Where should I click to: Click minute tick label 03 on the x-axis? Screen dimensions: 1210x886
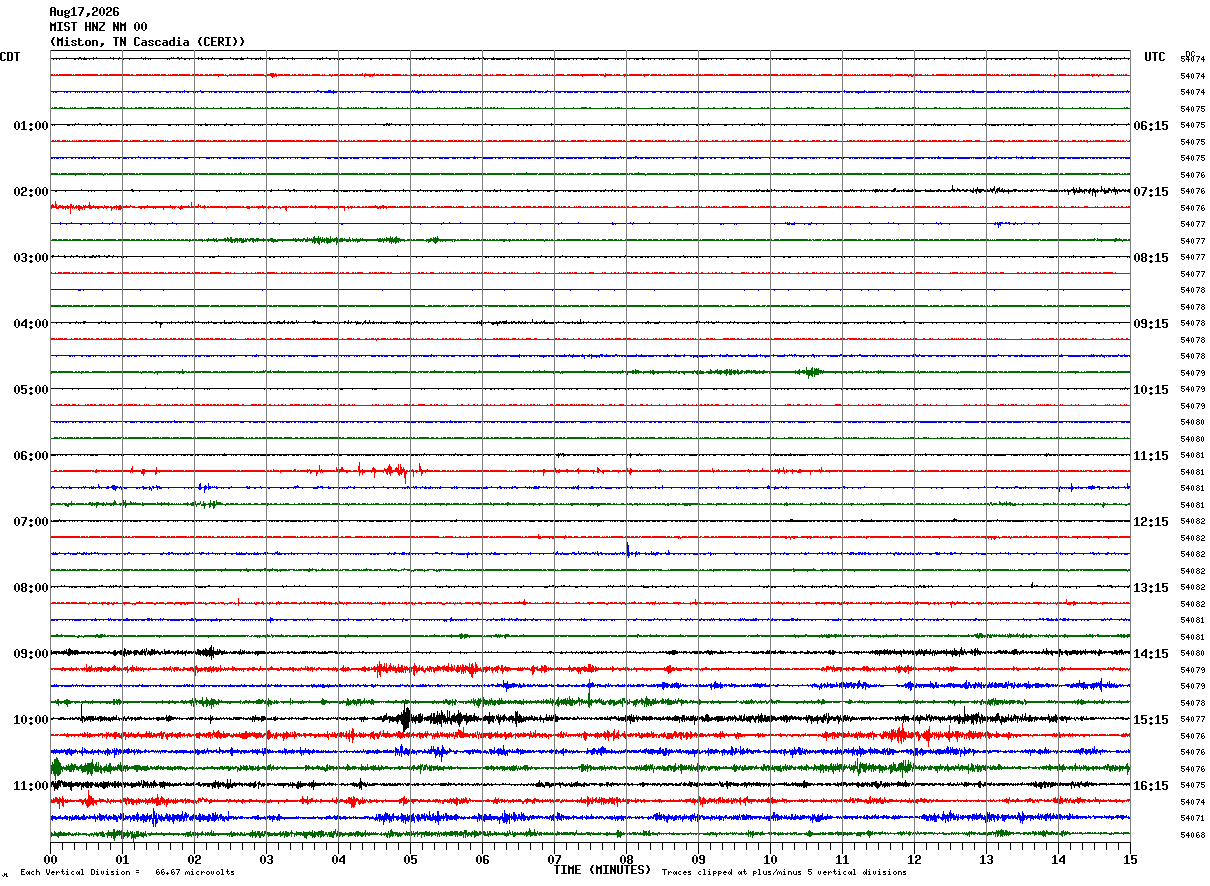coord(266,859)
